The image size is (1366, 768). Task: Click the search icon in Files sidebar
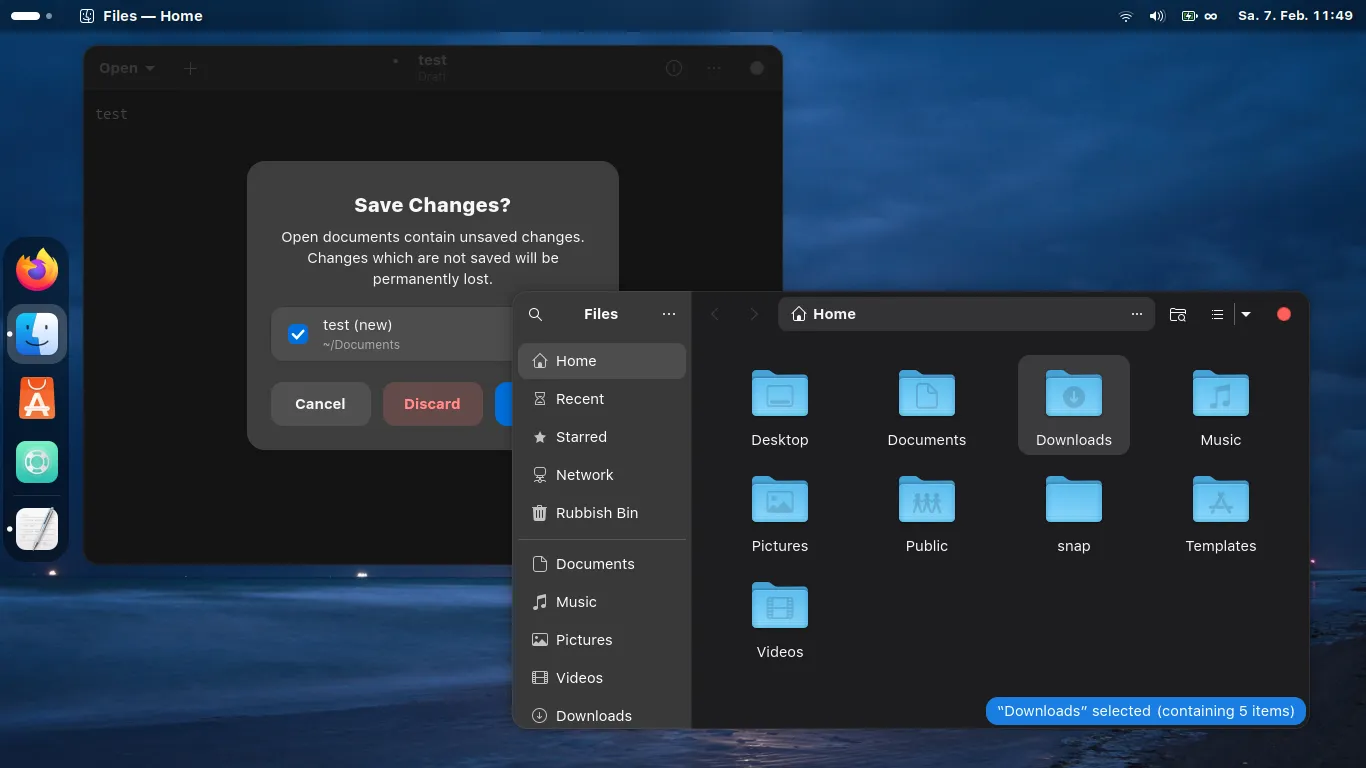[535, 314]
